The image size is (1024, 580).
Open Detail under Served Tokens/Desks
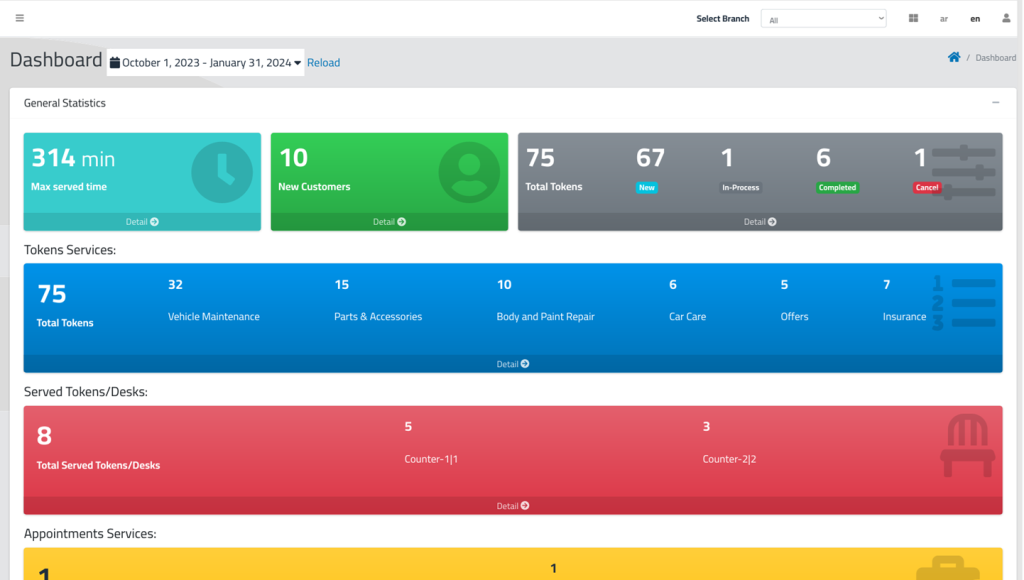(x=513, y=506)
